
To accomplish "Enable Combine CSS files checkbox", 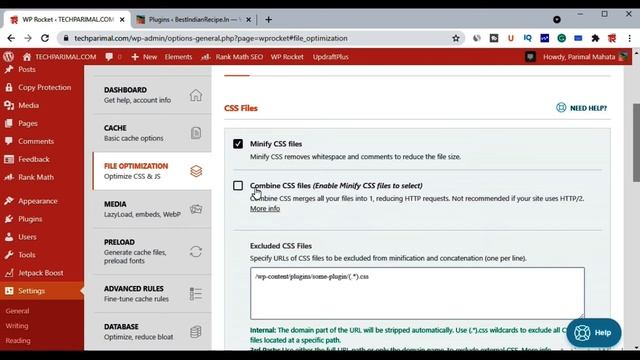I will 238,185.
